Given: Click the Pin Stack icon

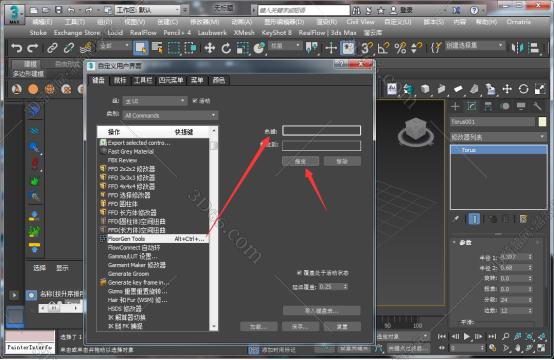Looking at the screenshot, I should pos(456,219).
